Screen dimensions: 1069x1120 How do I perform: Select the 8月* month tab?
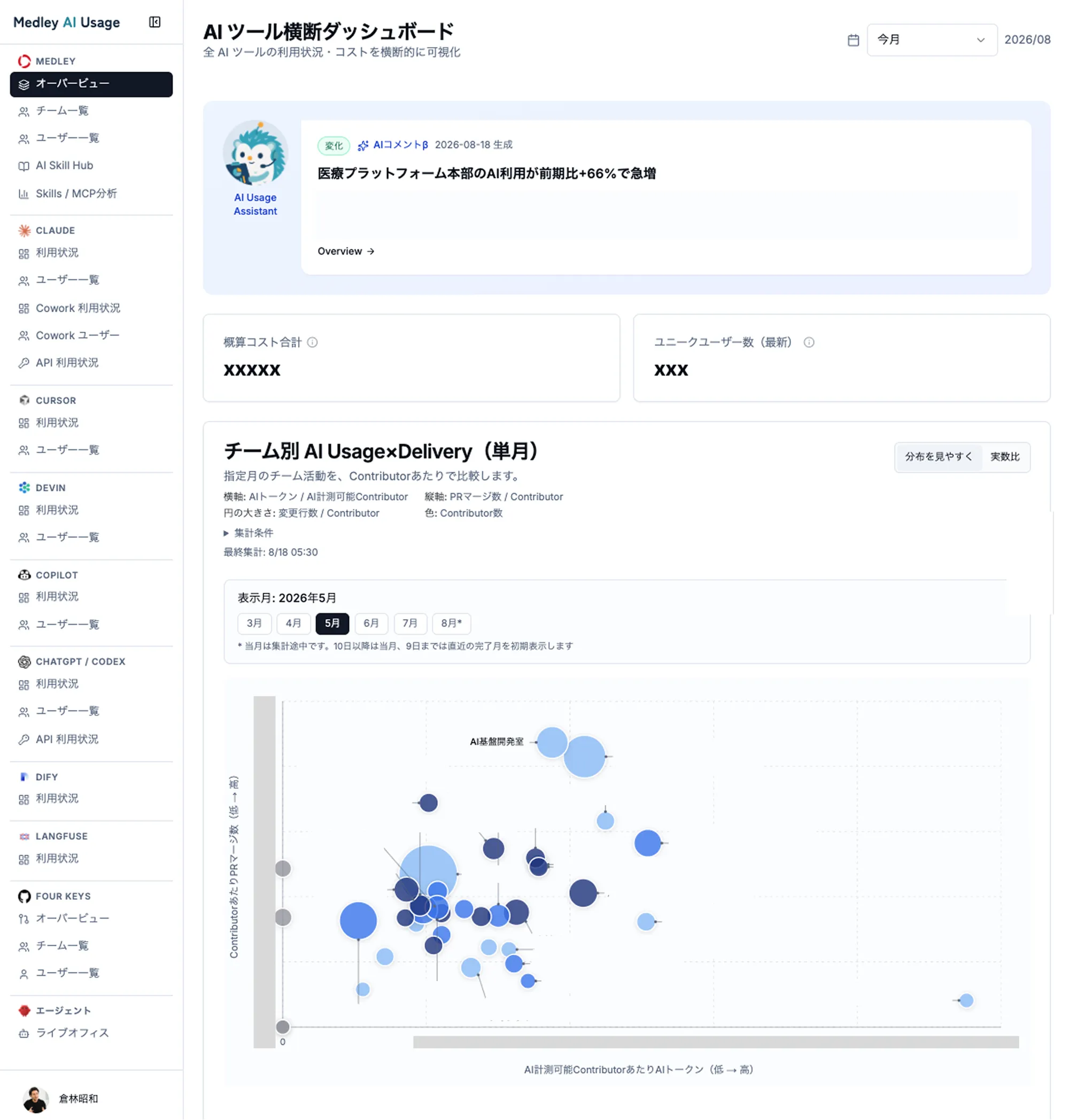point(451,623)
